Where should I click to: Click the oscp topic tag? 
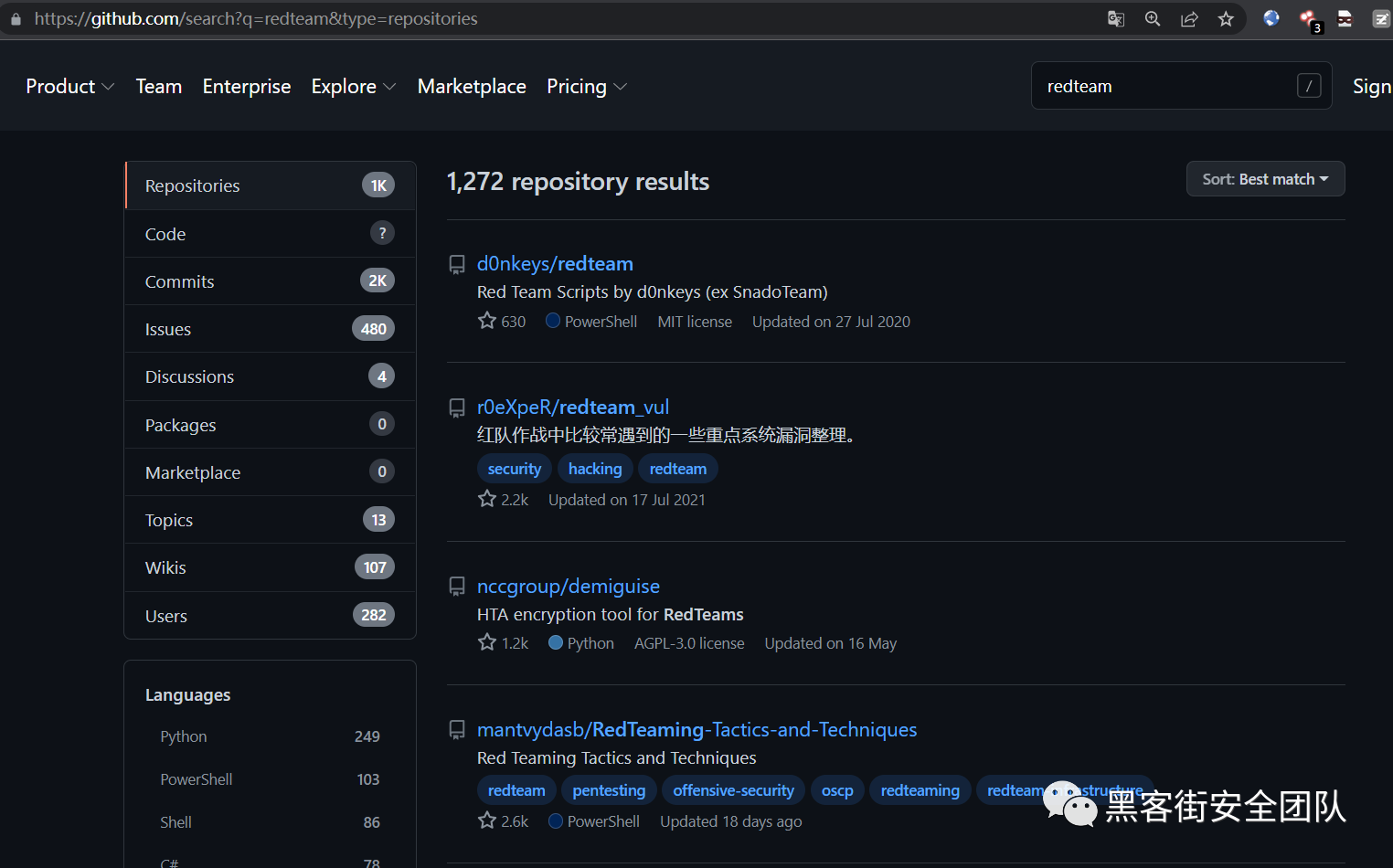click(x=837, y=790)
